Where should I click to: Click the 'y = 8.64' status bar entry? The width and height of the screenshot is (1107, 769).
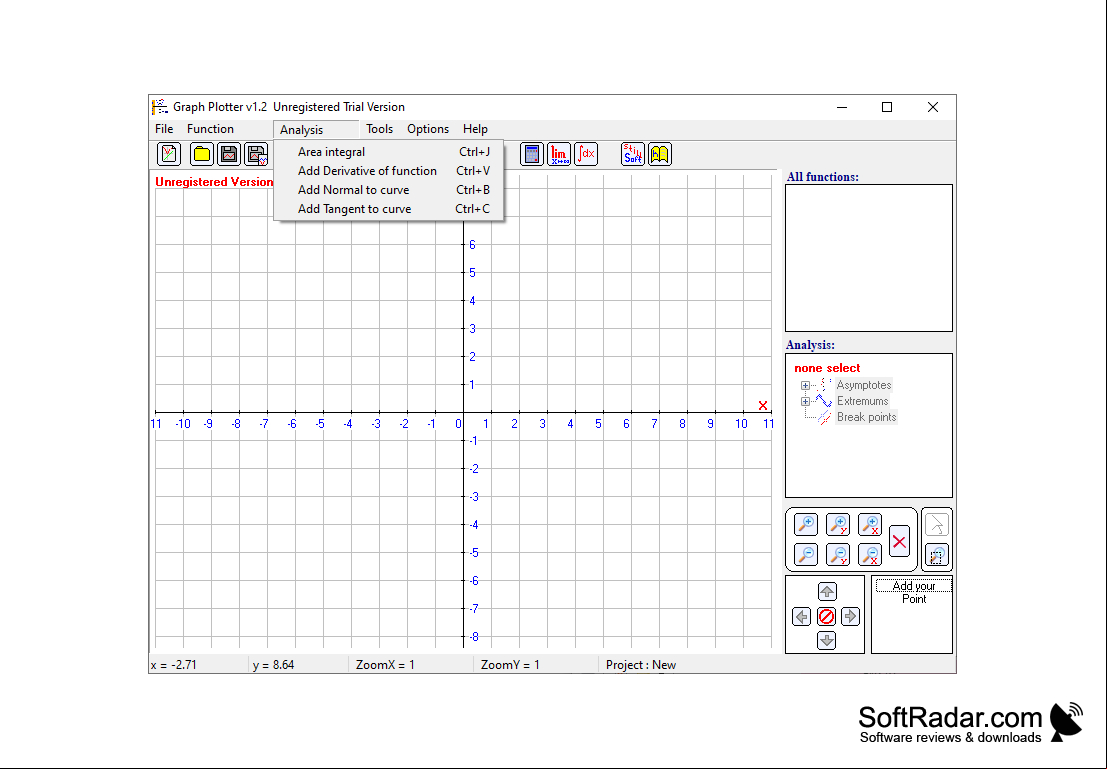pos(273,664)
